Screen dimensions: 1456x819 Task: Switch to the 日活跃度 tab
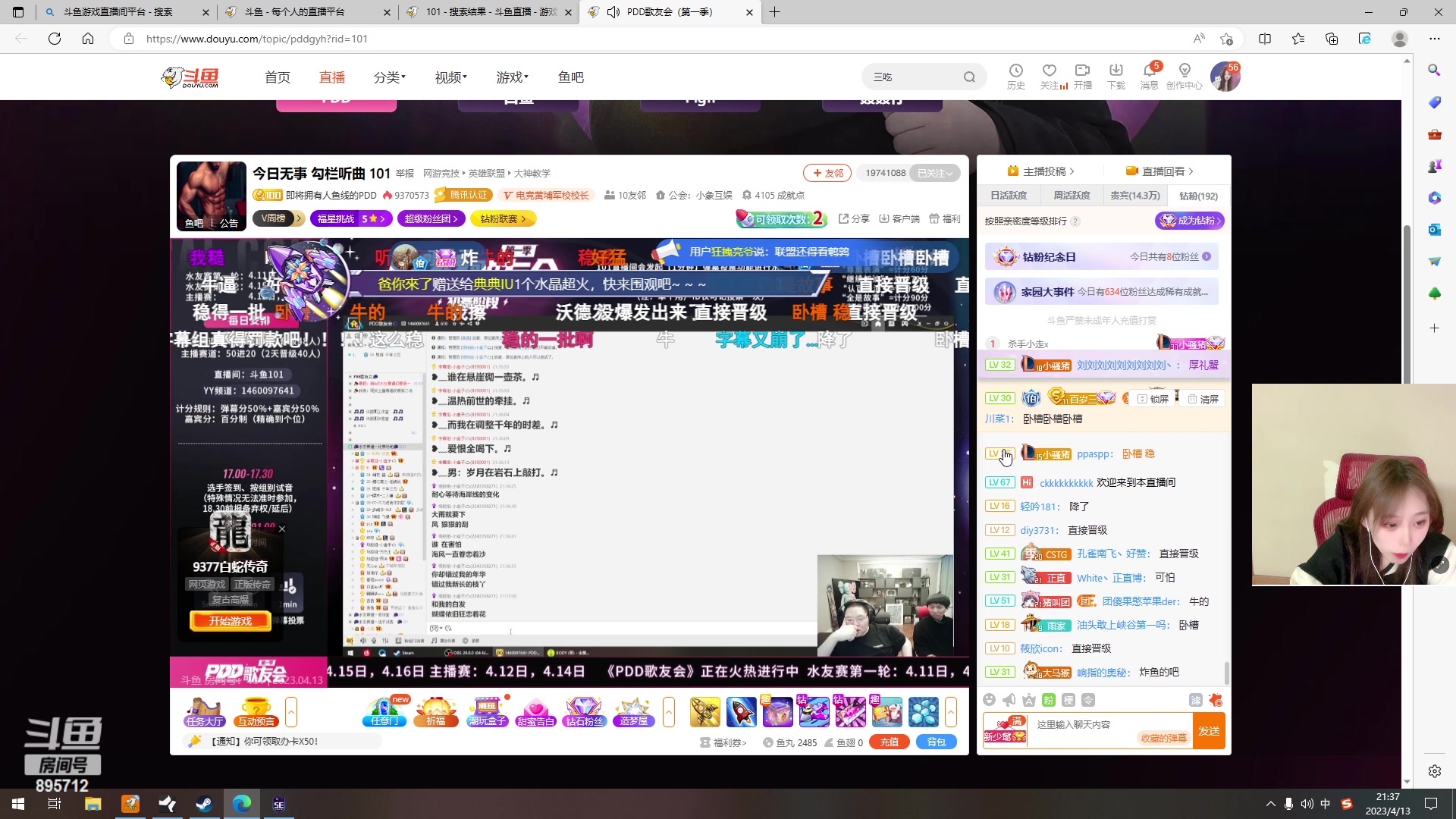point(1009,195)
